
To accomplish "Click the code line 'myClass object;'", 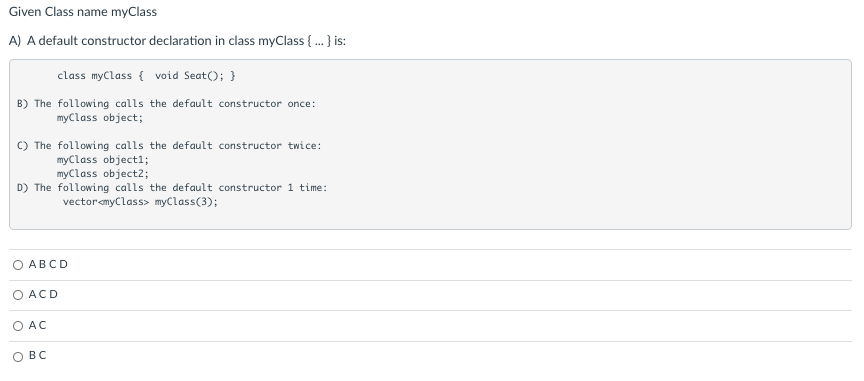I will click(100, 117).
